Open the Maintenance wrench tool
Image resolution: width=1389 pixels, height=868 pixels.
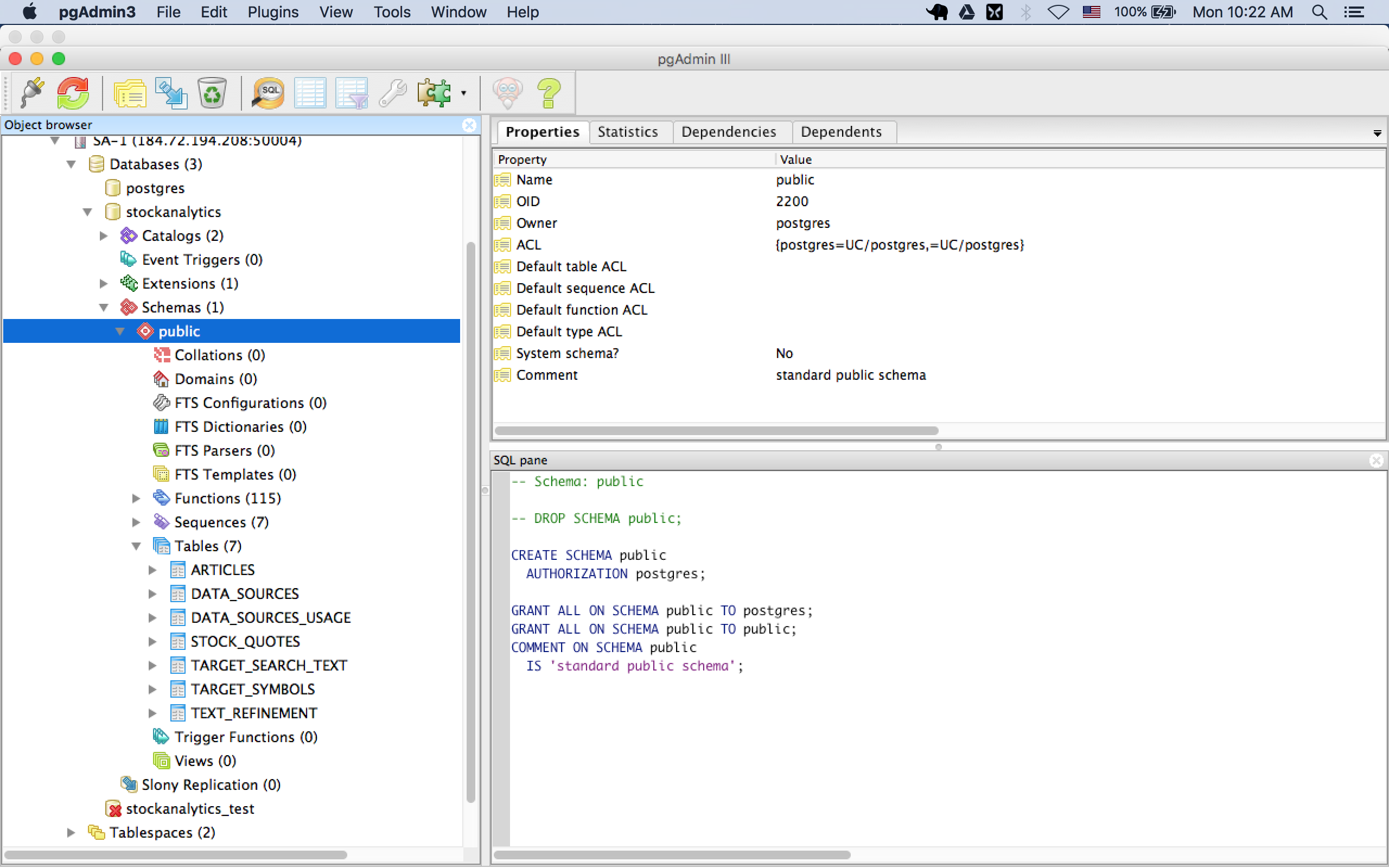(x=393, y=92)
